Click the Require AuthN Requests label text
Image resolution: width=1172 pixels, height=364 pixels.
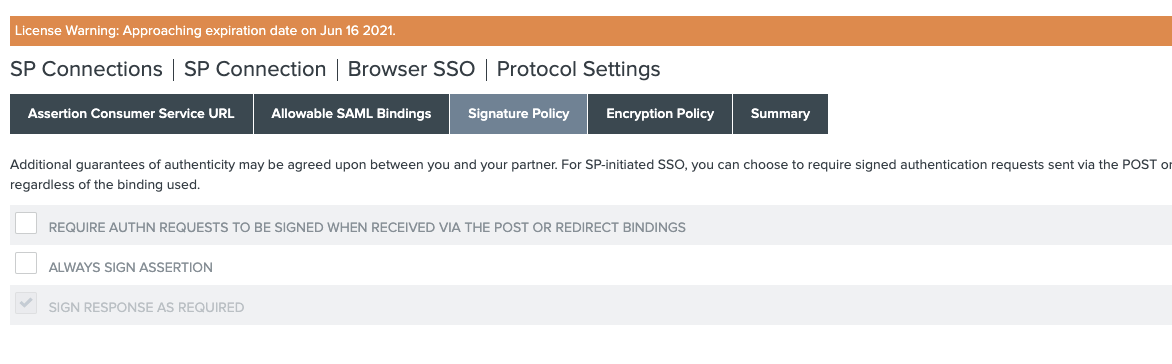367,227
